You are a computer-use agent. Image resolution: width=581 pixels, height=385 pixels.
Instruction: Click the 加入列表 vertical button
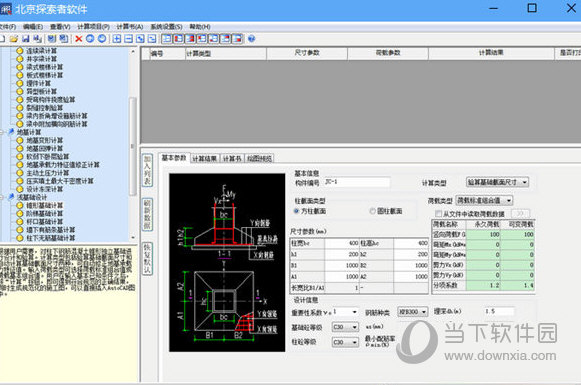147,170
